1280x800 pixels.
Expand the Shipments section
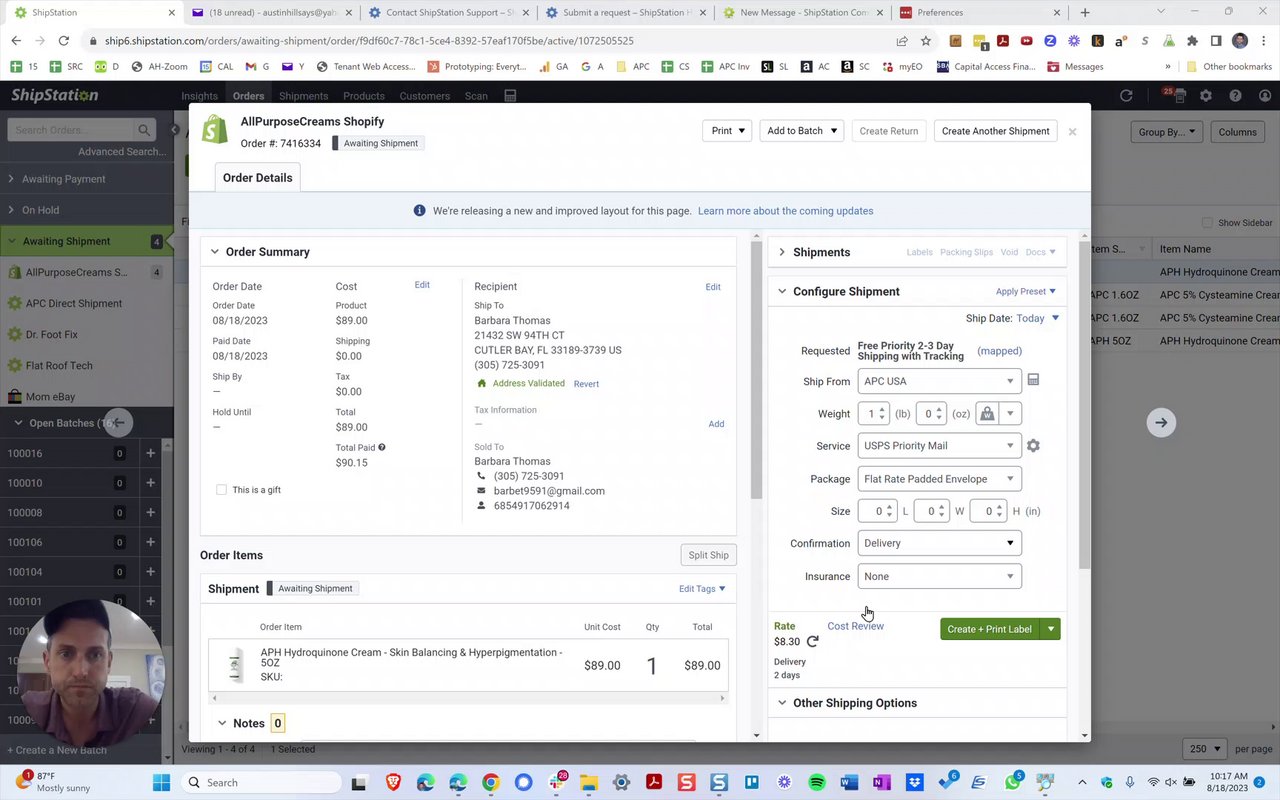click(782, 252)
